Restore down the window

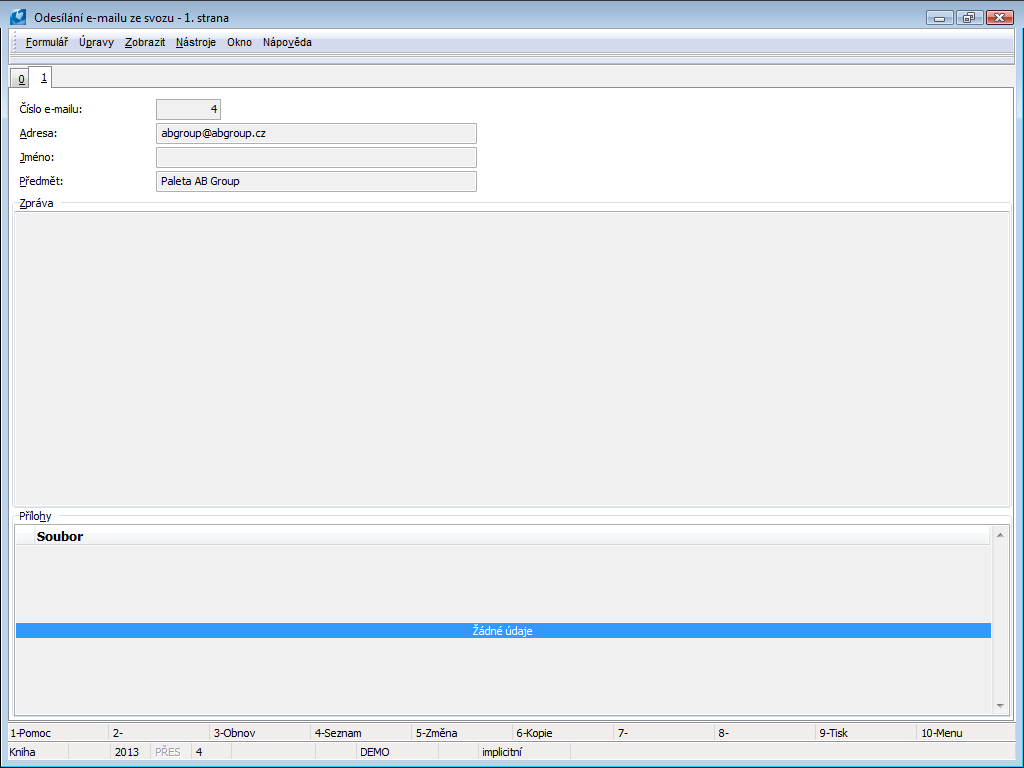pos(969,18)
